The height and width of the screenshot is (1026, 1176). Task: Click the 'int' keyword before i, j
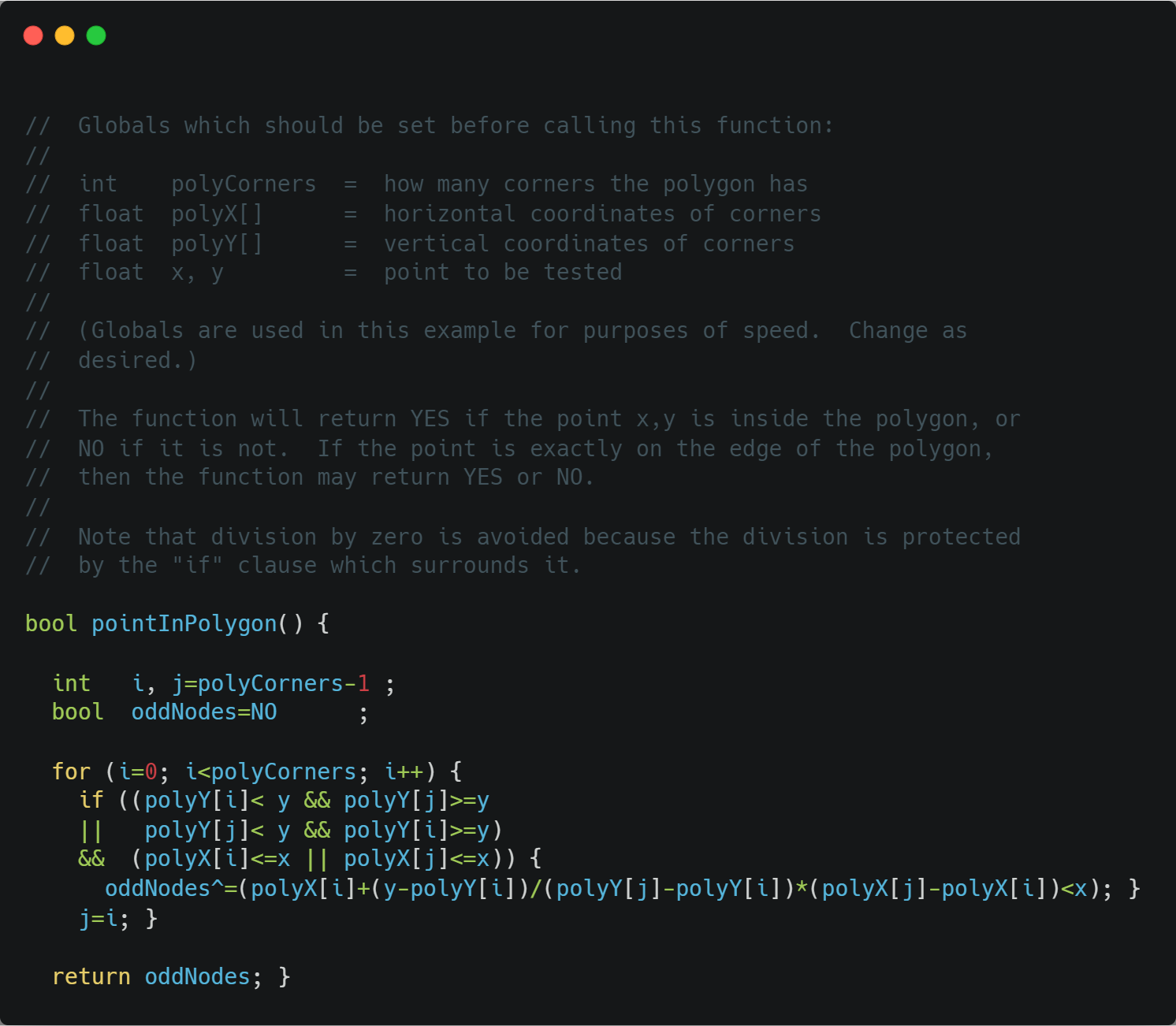click(x=72, y=684)
